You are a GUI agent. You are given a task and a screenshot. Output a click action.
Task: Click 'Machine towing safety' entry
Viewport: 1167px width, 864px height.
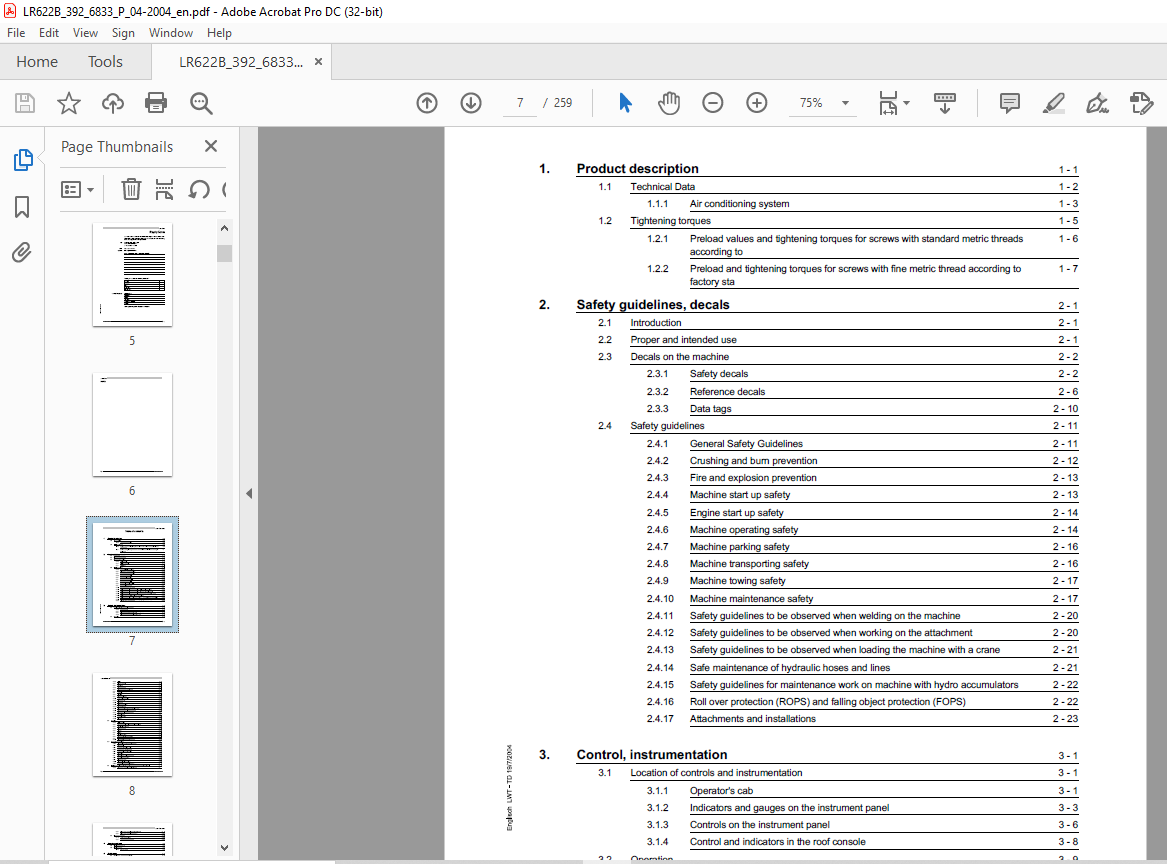pyautogui.click(x=737, y=581)
